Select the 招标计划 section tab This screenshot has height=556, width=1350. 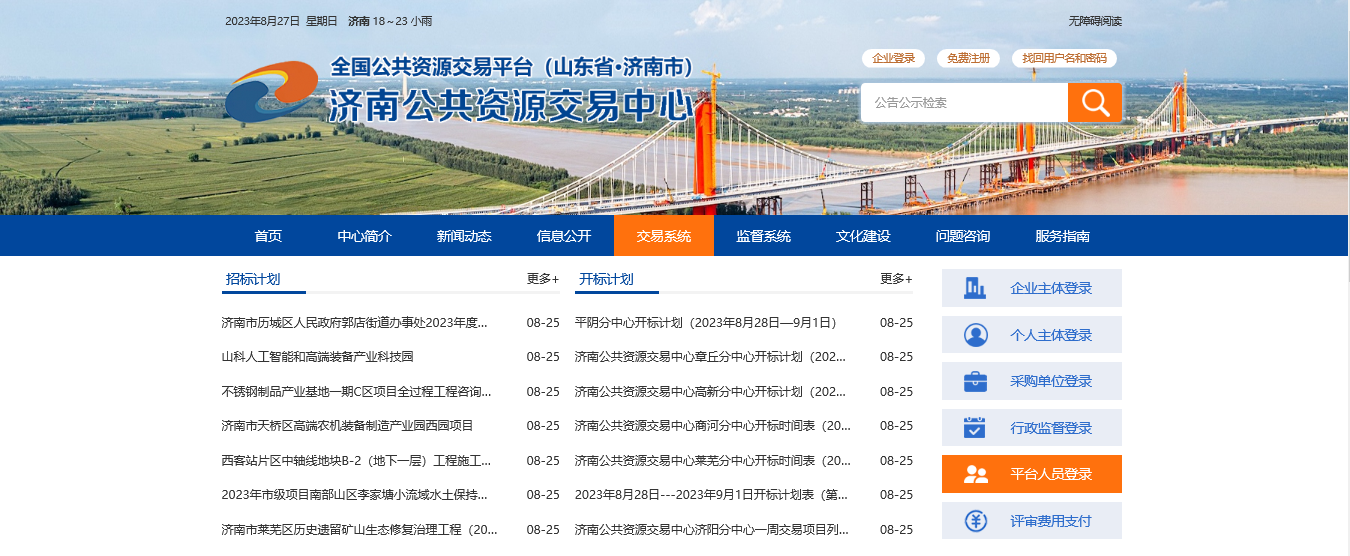tap(253, 279)
